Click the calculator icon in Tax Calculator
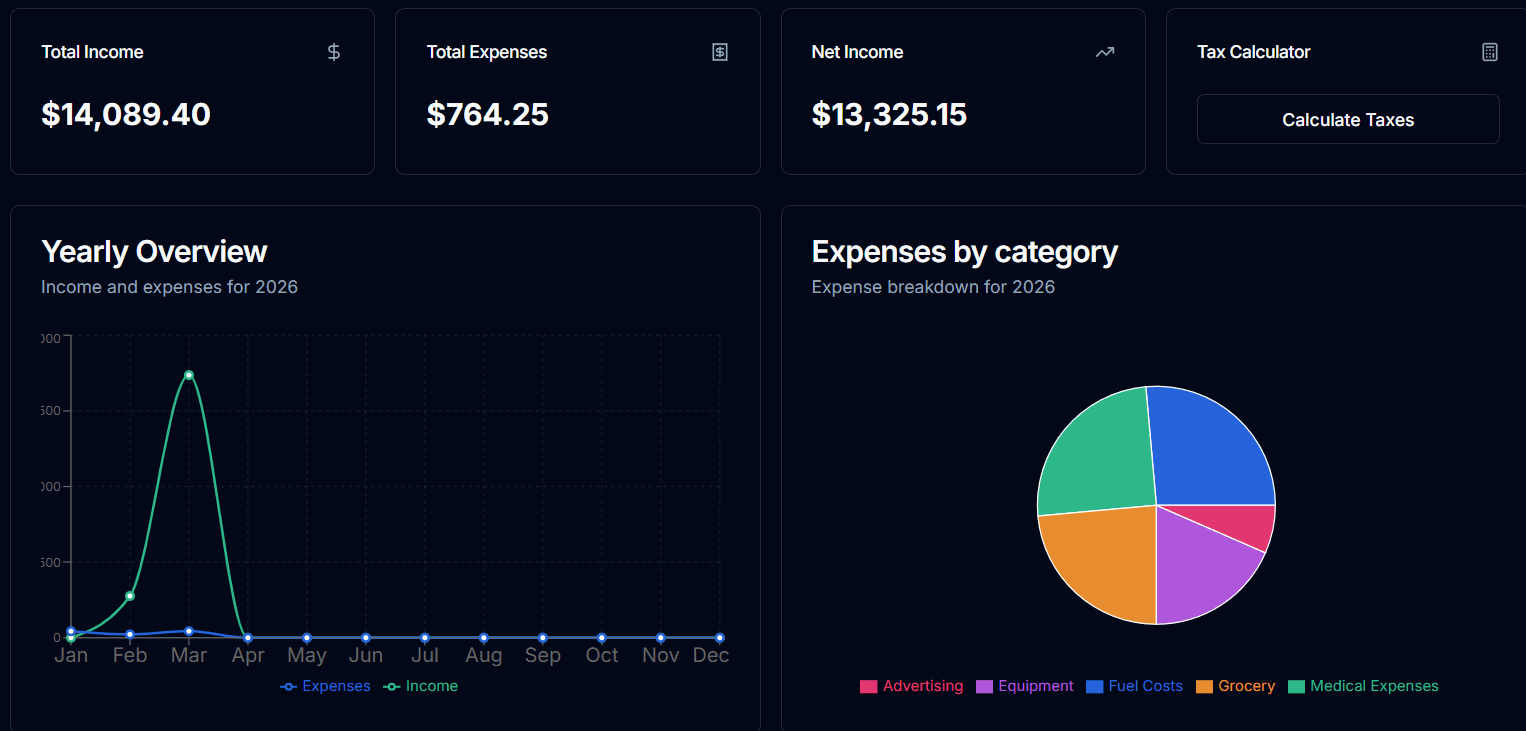This screenshot has width=1526, height=731. coord(1489,52)
